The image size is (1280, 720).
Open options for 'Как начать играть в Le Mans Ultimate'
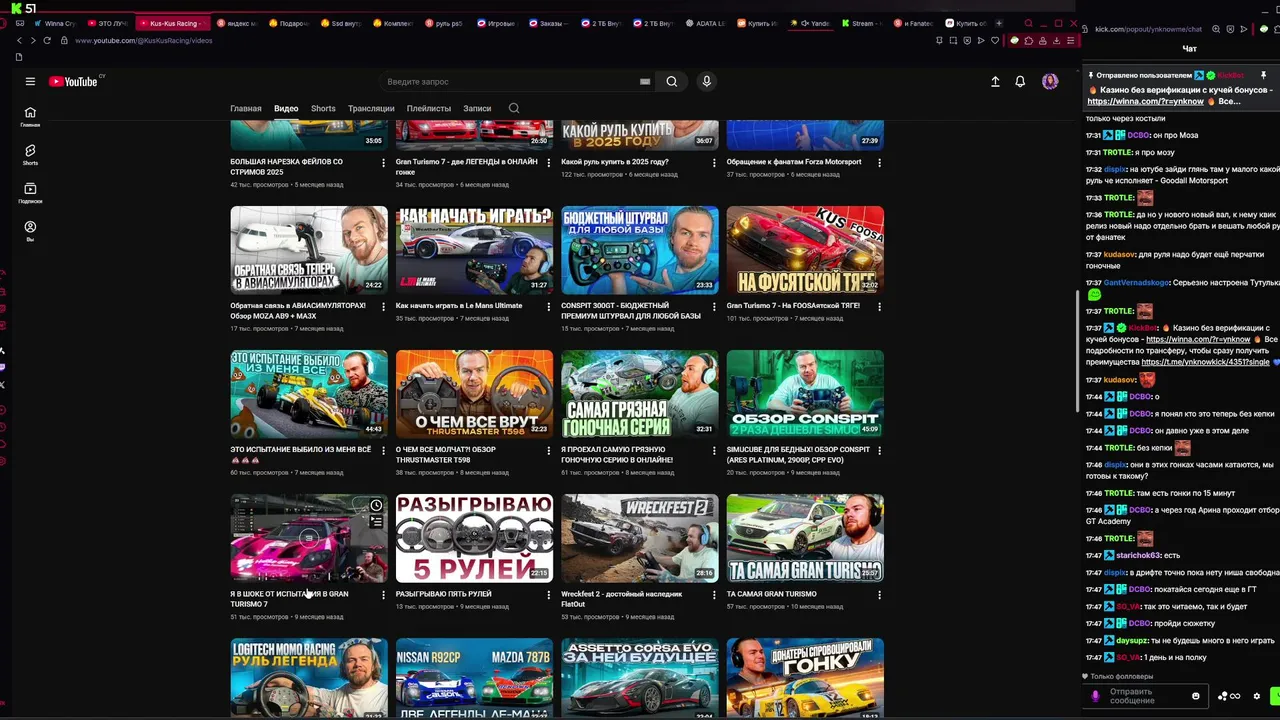tap(548, 306)
